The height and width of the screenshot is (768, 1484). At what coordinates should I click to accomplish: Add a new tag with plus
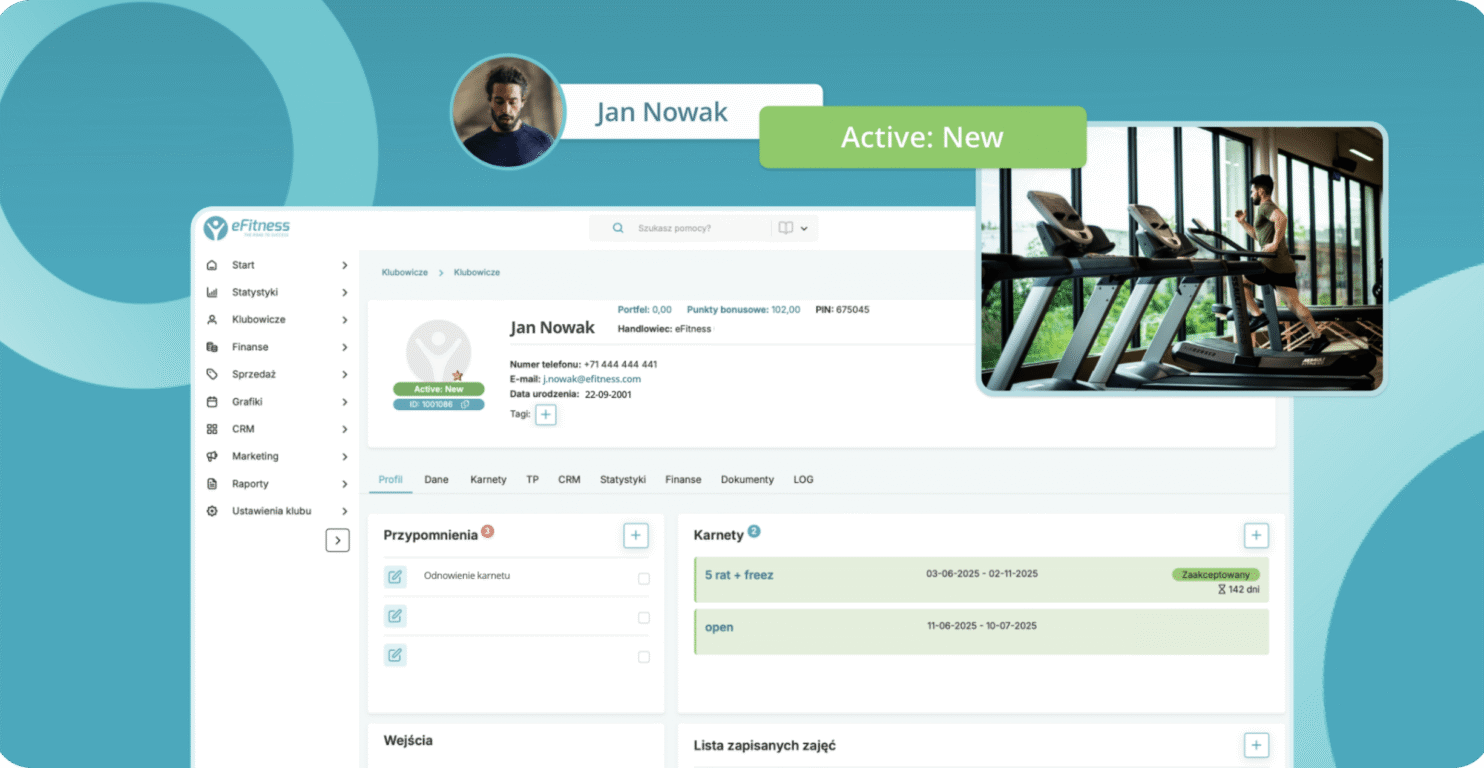coord(545,414)
